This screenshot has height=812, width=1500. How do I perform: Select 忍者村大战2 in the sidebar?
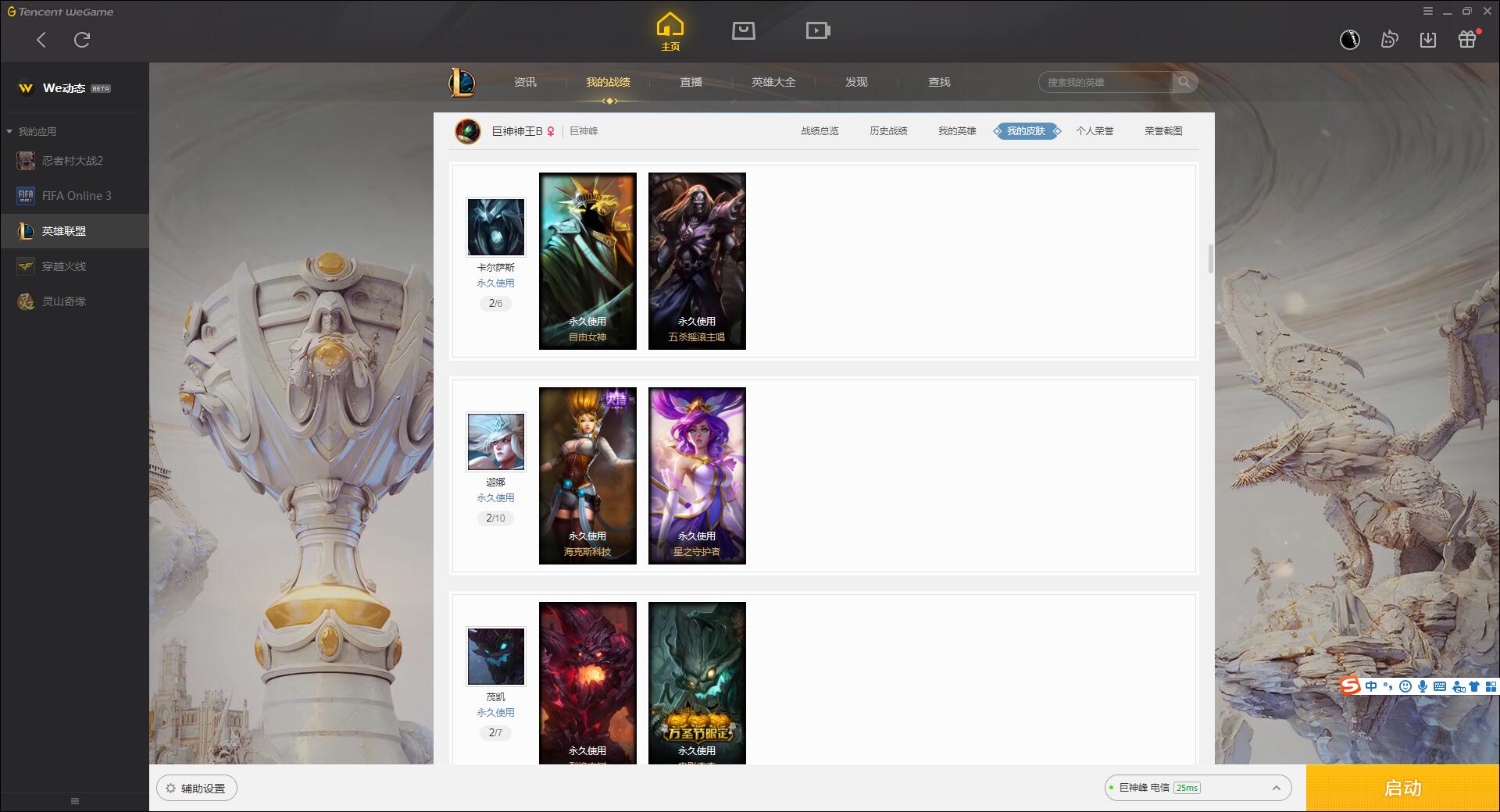pos(74,161)
